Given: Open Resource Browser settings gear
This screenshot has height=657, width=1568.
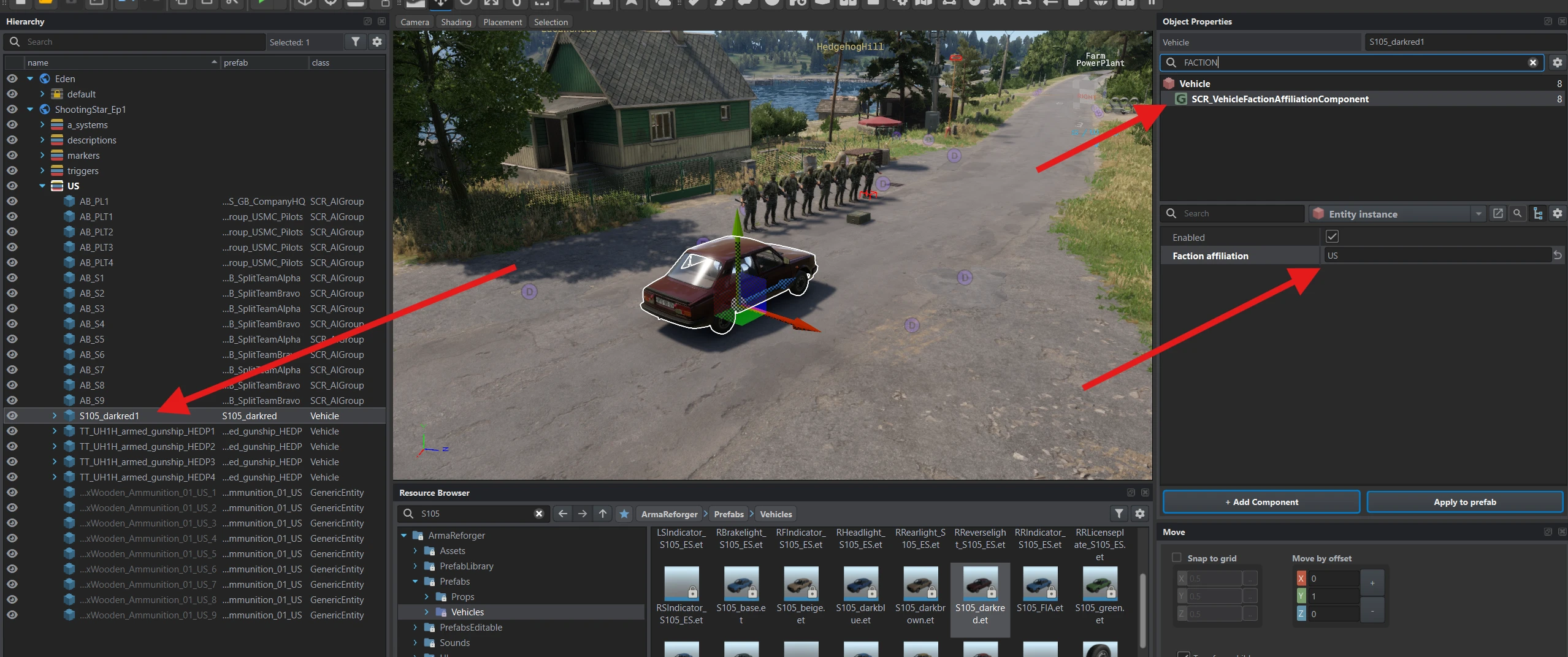Looking at the screenshot, I should [x=1140, y=514].
